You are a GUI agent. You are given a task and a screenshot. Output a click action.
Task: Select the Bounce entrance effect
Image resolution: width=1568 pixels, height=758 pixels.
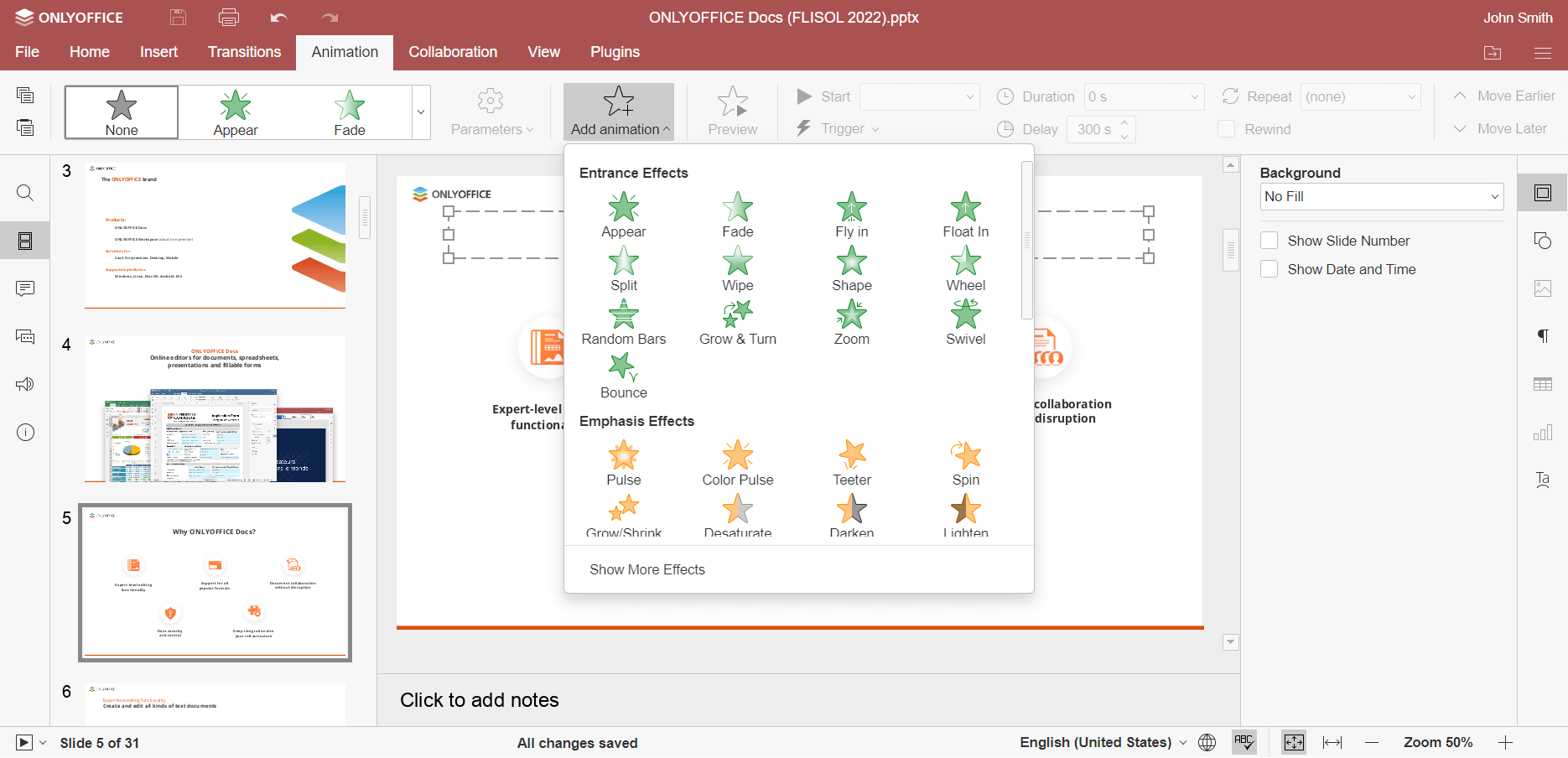[623, 374]
